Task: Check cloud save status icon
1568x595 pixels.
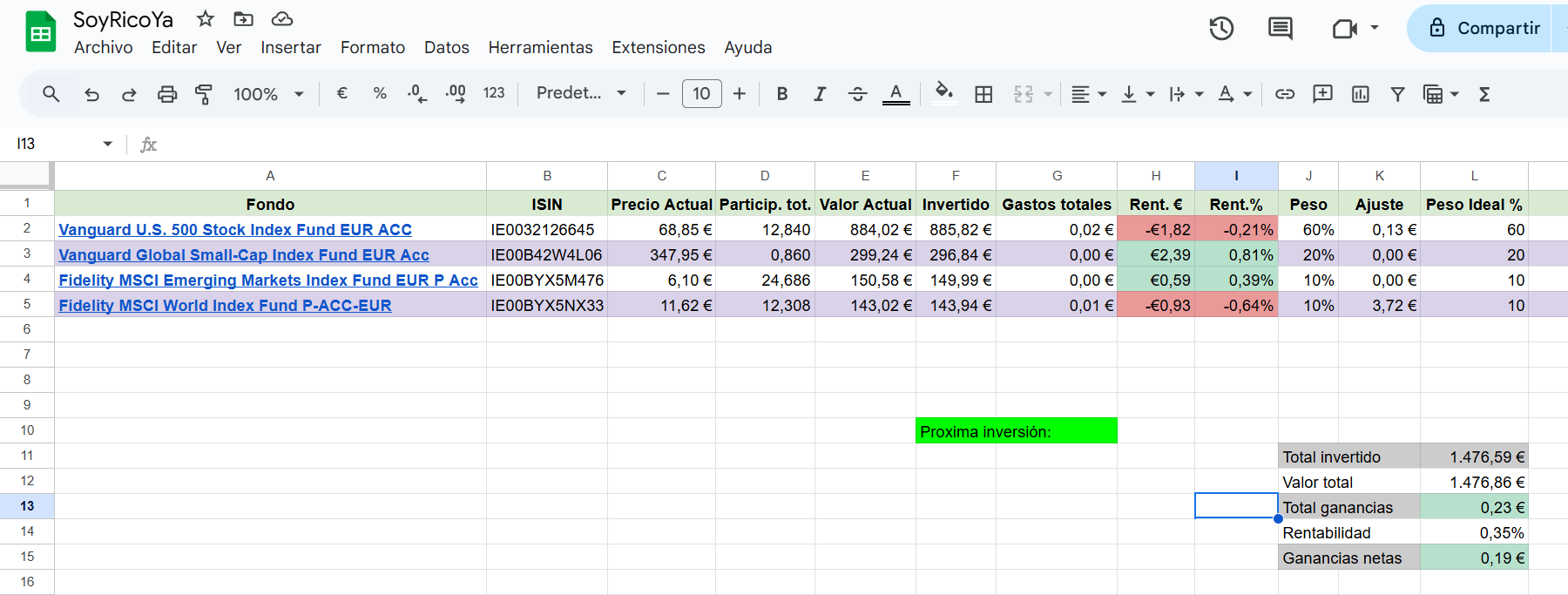Action: pyautogui.click(x=282, y=18)
